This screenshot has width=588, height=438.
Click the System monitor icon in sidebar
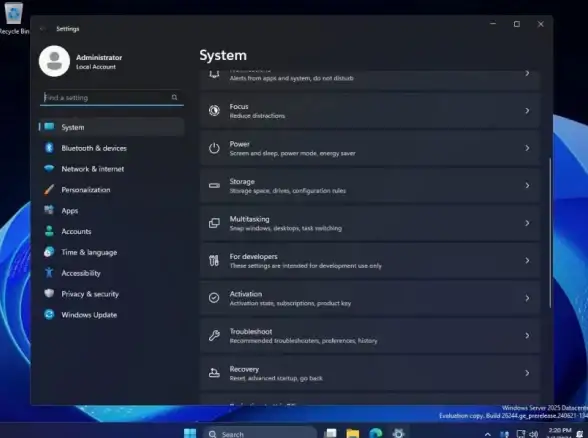pos(49,127)
